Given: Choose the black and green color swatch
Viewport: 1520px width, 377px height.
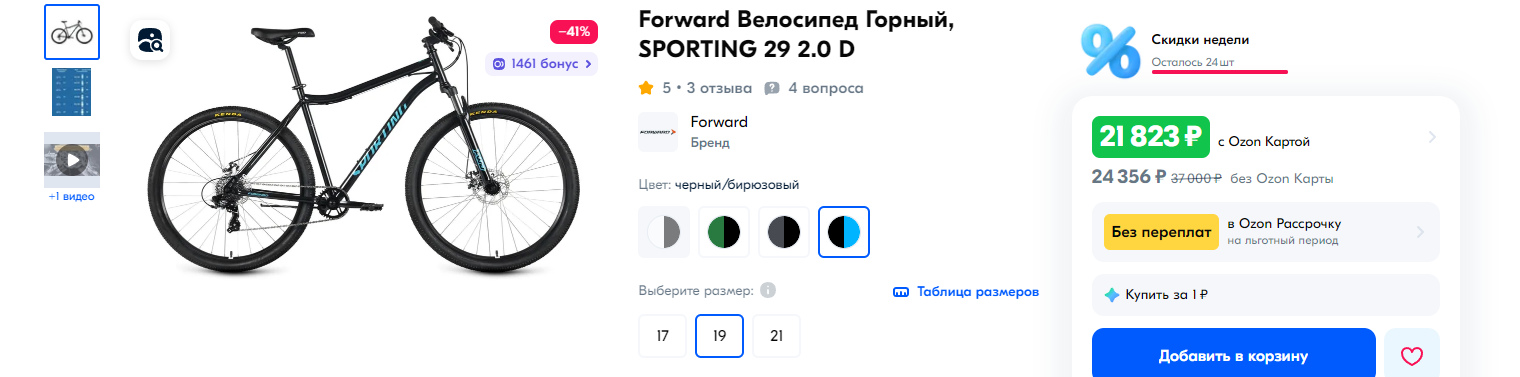Looking at the screenshot, I should pyautogui.click(x=724, y=232).
